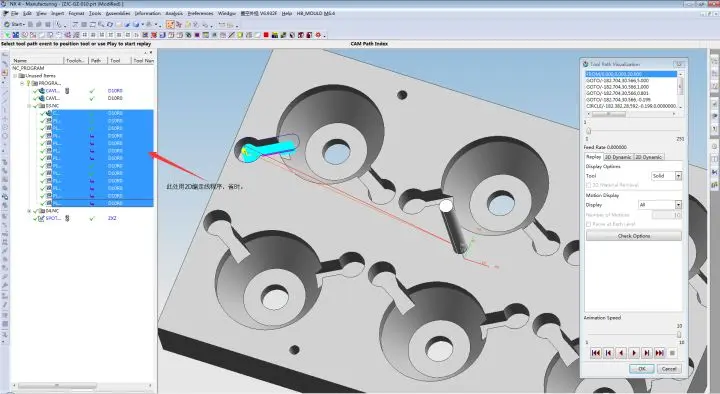
Task: Switch to the 2D Dynamic tab
Action: coord(648,157)
